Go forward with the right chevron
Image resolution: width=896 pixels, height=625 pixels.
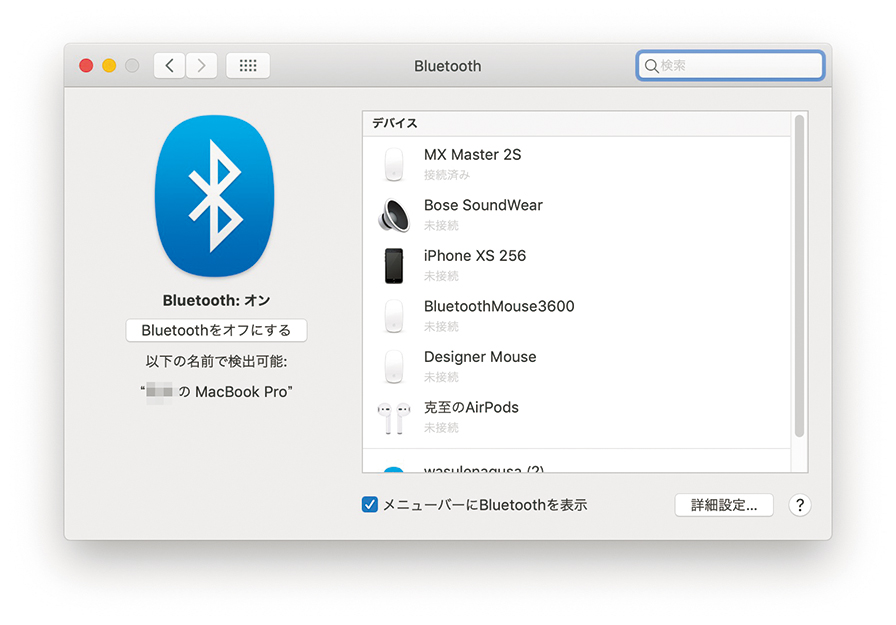(202, 66)
